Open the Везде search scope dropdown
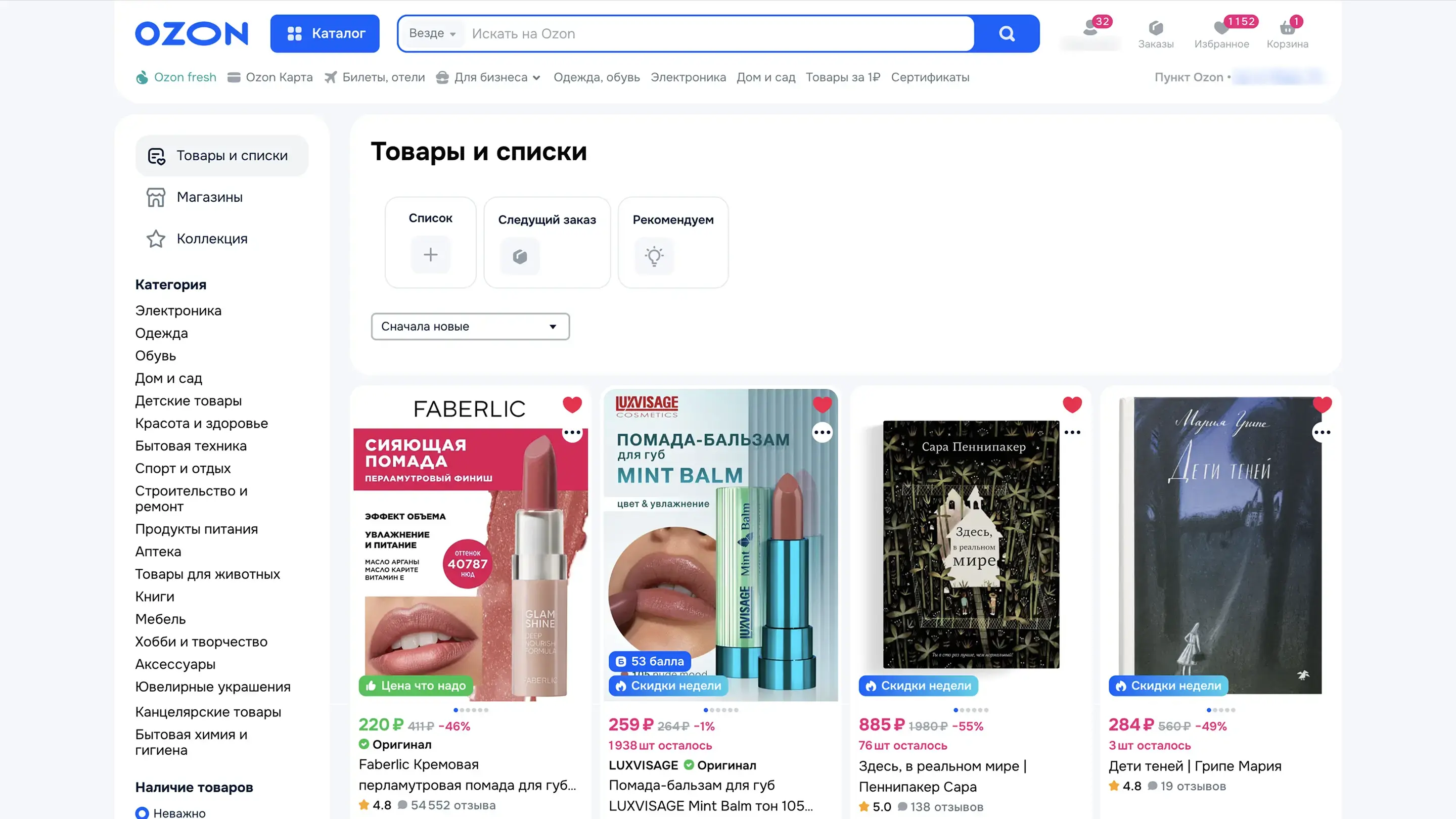The width and height of the screenshot is (1456, 819). click(x=432, y=33)
